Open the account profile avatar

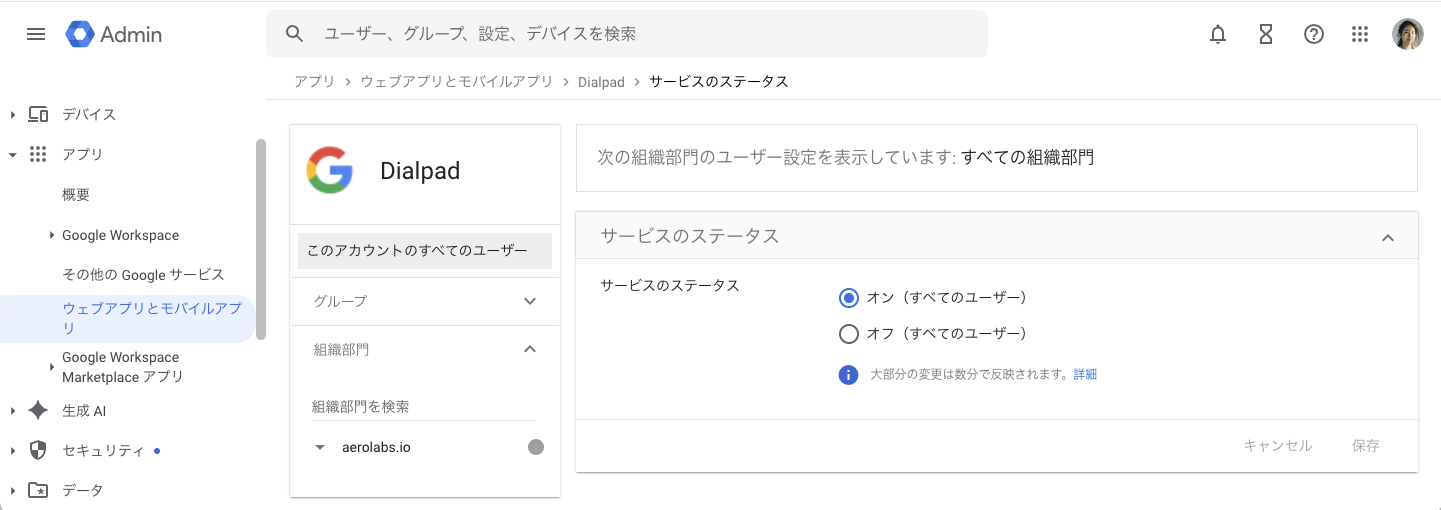click(1407, 34)
